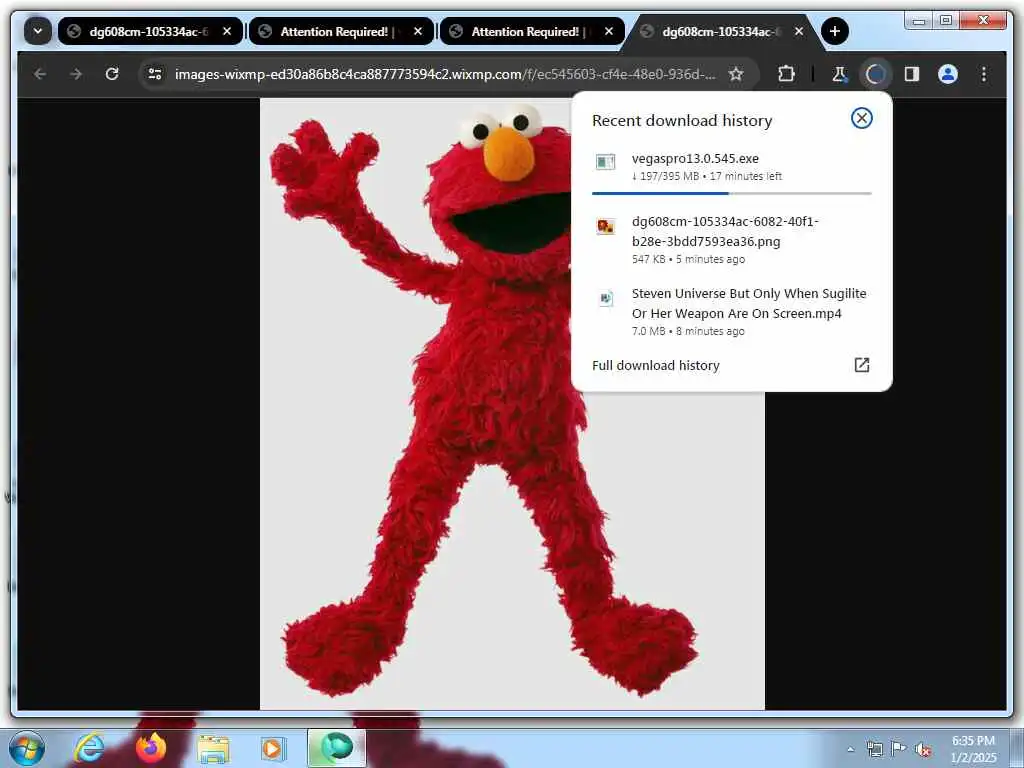Image resolution: width=1024 pixels, height=768 pixels.
Task: Open the Windows Start menu
Action: coord(27,748)
